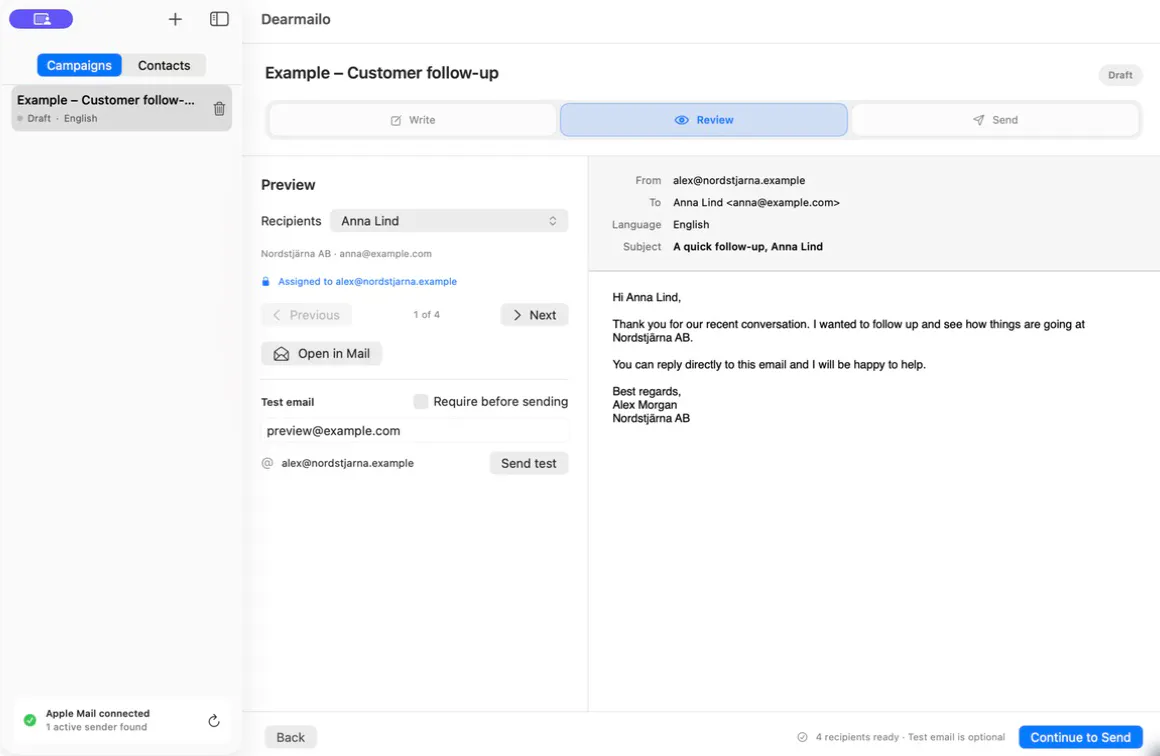
Task: Click '4 recipients ready · Test email is optional' status
Action: (x=910, y=737)
